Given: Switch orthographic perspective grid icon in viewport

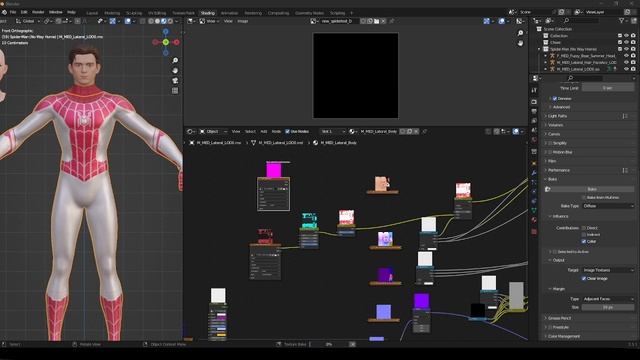Looking at the screenshot, I should 175,91.
